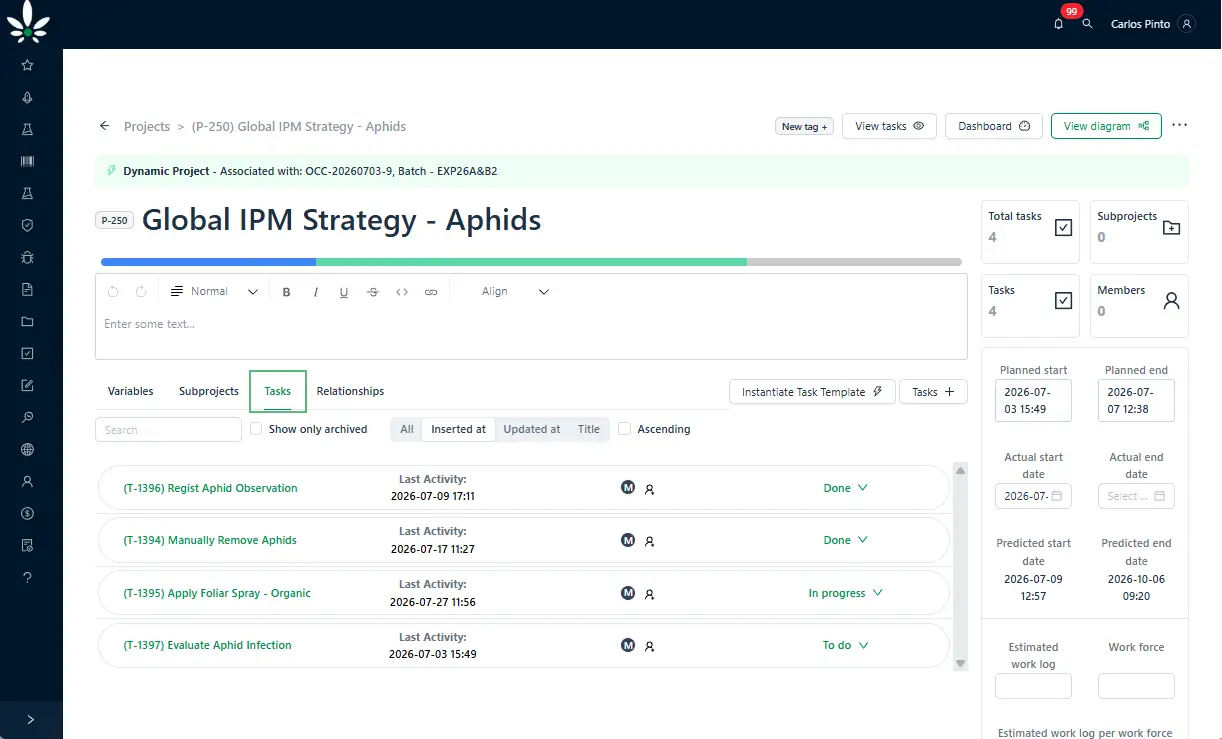This screenshot has width=1222, height=739.
Task: Open the help question mark sidebar icon
Action: point(27,577)
